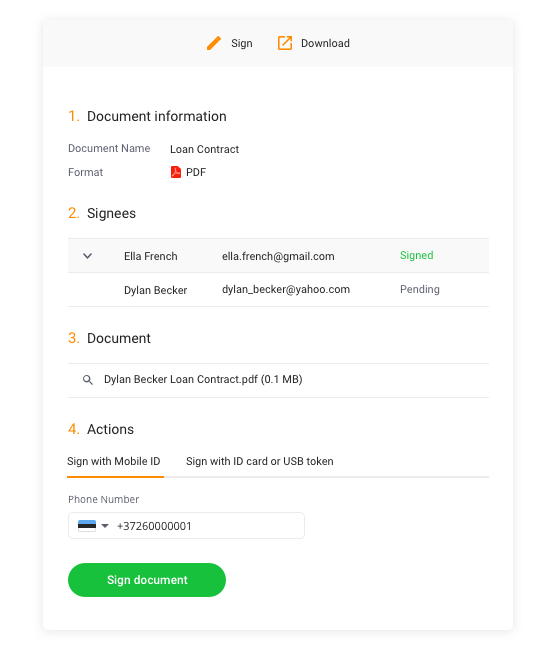Expand the Ella French signee row chevron
Screen dimensions: 555x650
(x=87, y=256)
